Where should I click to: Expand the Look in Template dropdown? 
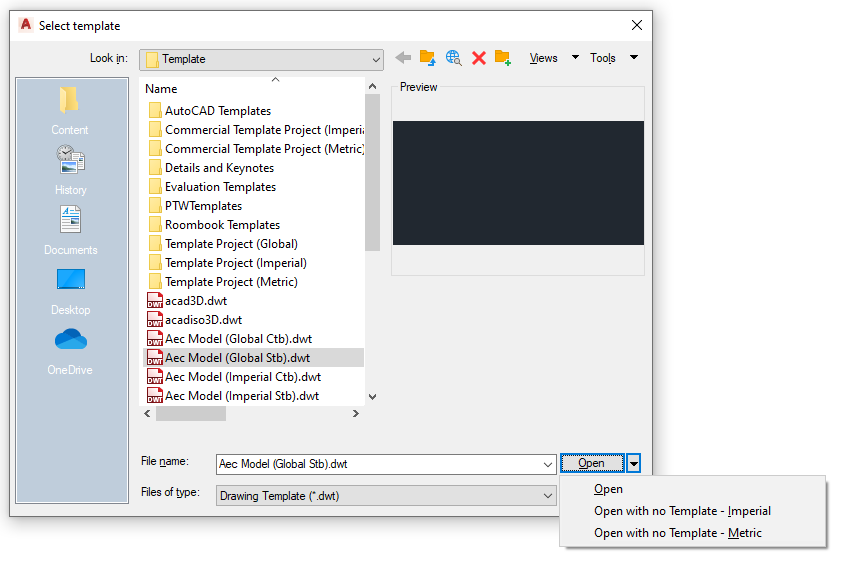(x=261, y=59)
